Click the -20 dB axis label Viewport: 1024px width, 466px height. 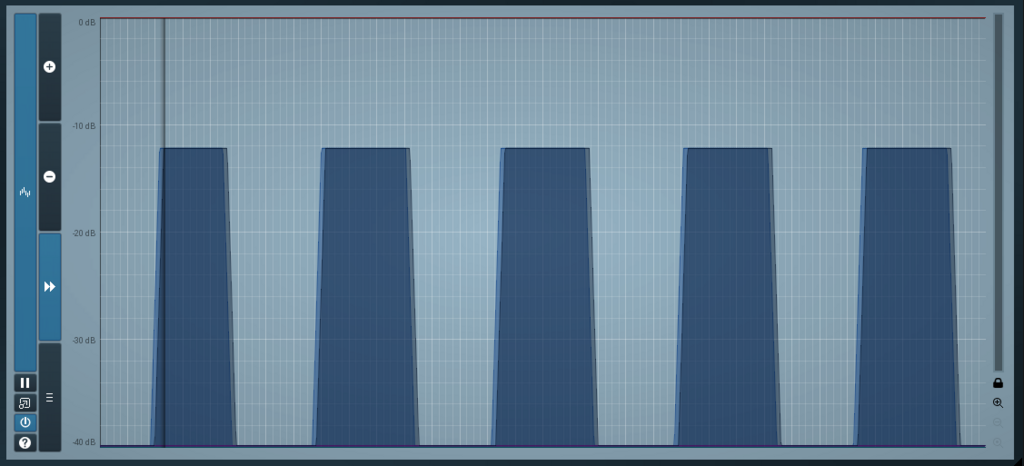coord(85,233)
